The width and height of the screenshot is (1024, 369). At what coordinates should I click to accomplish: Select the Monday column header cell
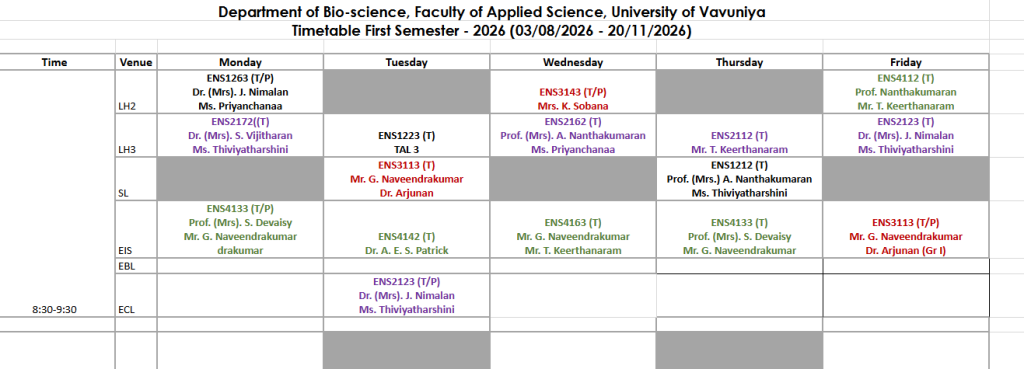pos(240,62)
